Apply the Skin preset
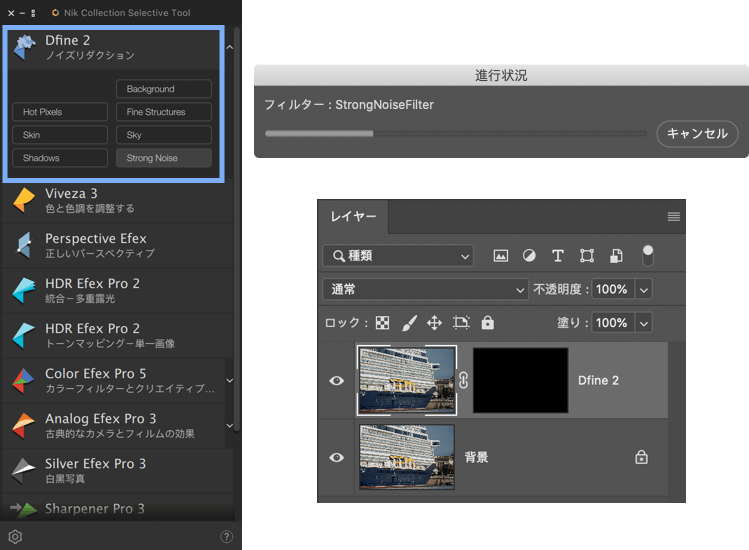Viewport: 749px width, 550px height. pyautogui.click(x=60, y=135)
